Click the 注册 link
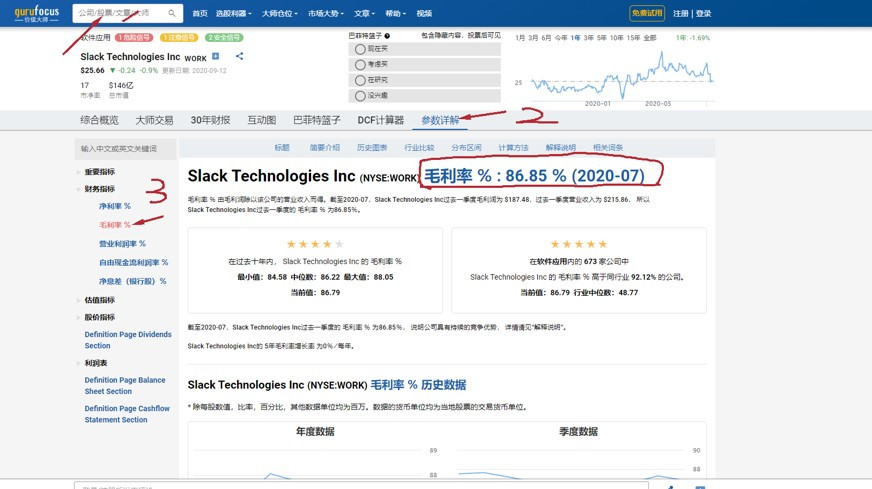Screen dimensions: 872x489 coord(681,13)
